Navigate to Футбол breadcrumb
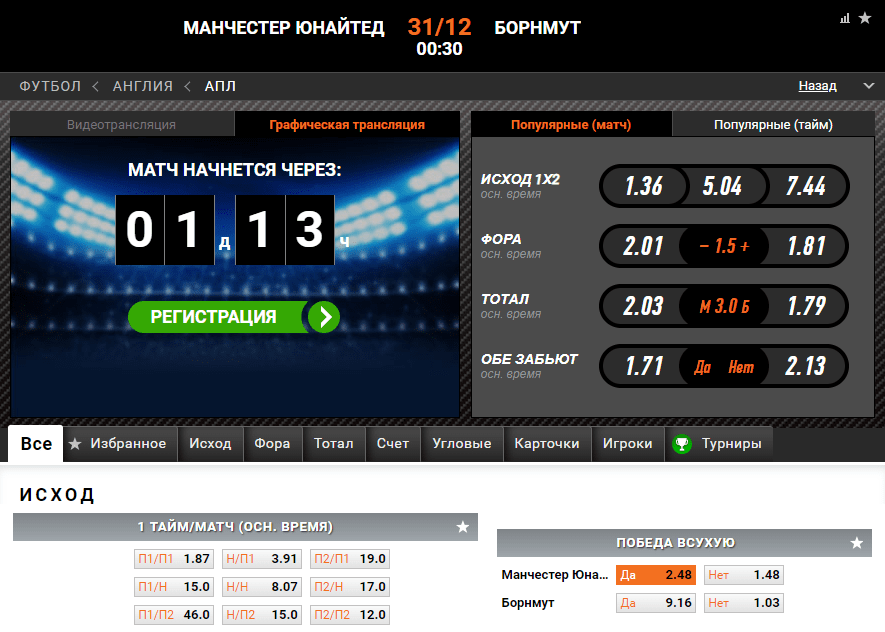Viewport: 885px width, 632px height. click(50, 86)
